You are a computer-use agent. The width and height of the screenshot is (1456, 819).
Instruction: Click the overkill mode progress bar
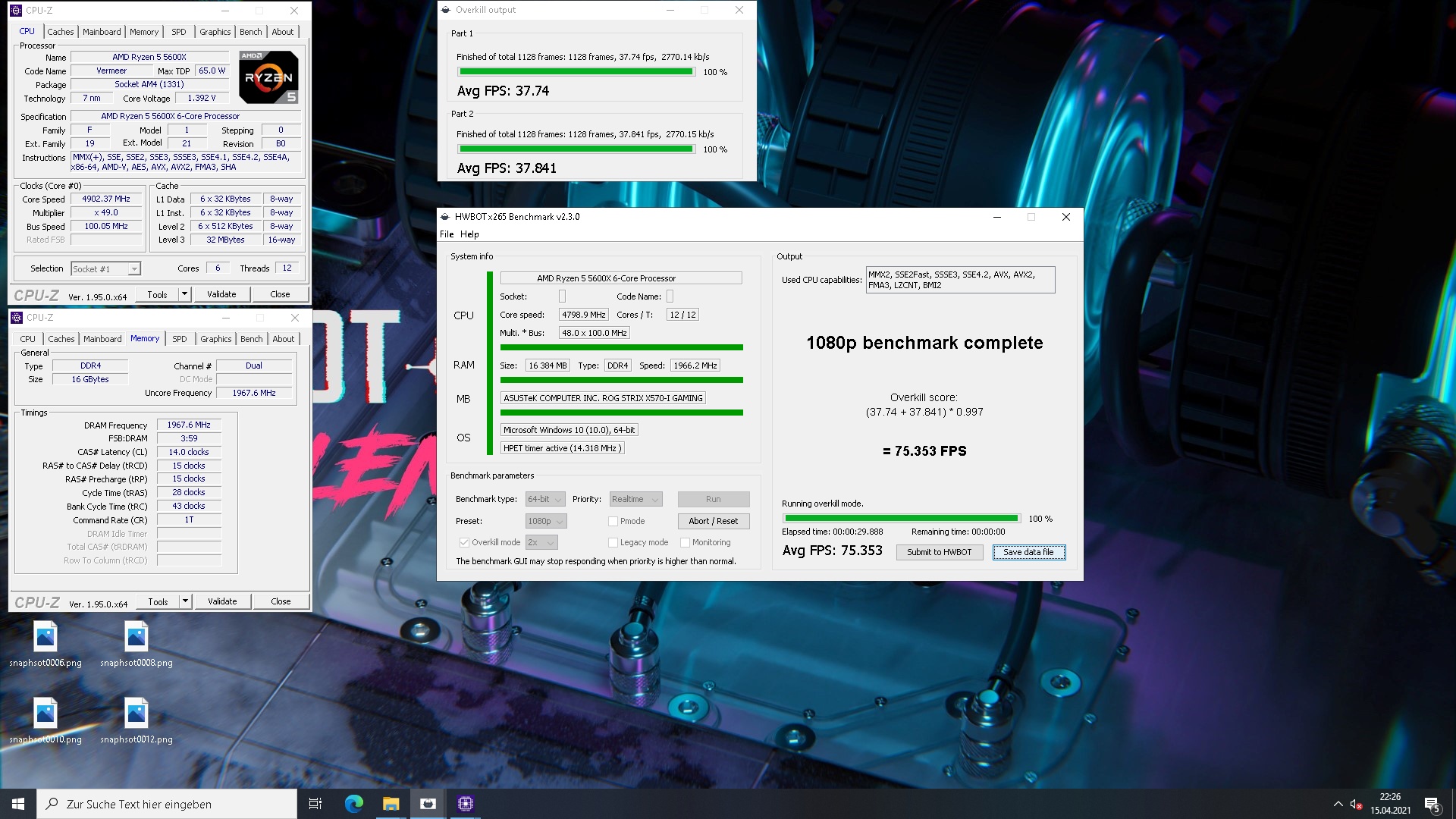click(902, 519)
